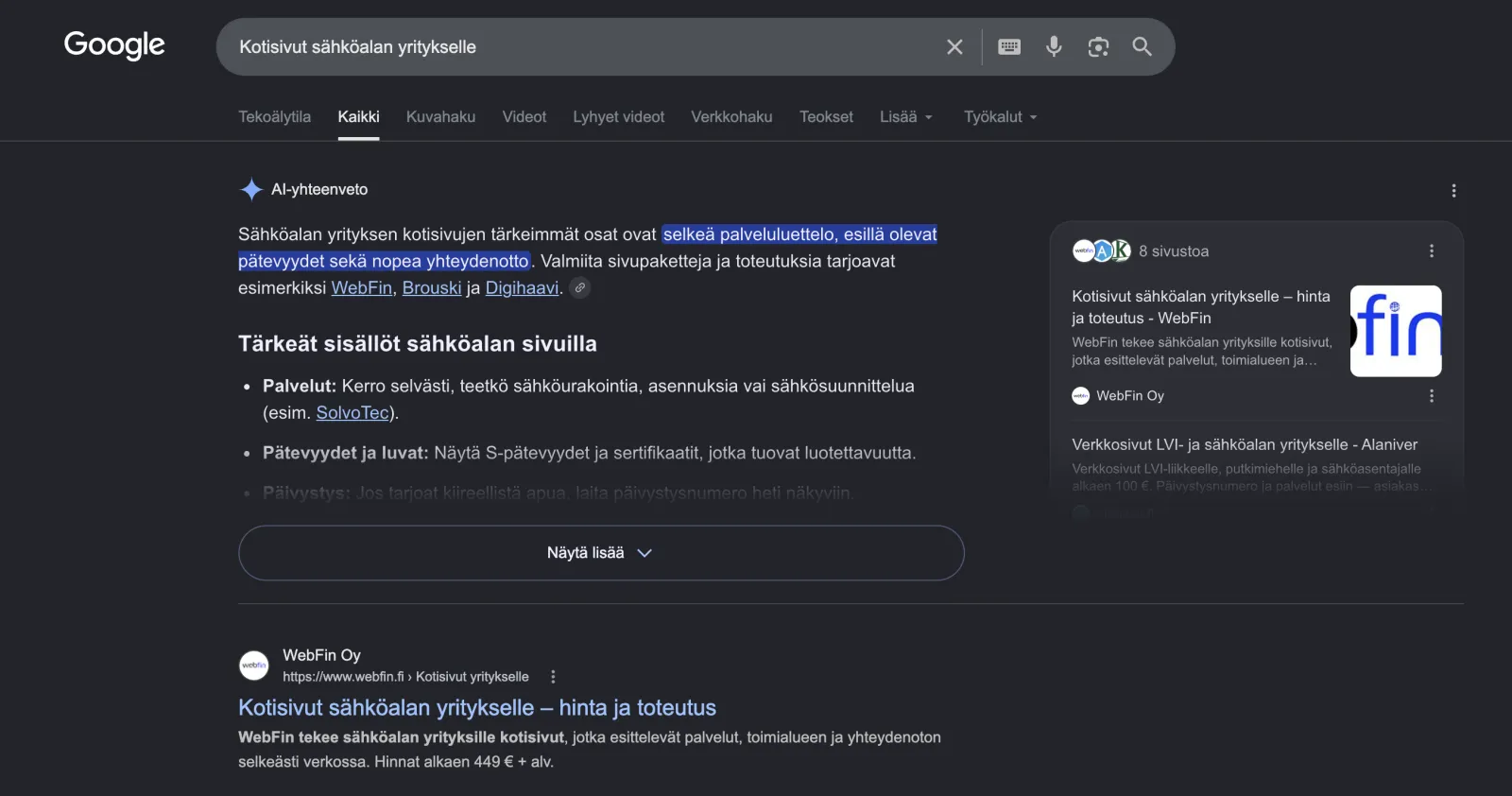
Task: Open the SolvoTec link
Action: 352,412
